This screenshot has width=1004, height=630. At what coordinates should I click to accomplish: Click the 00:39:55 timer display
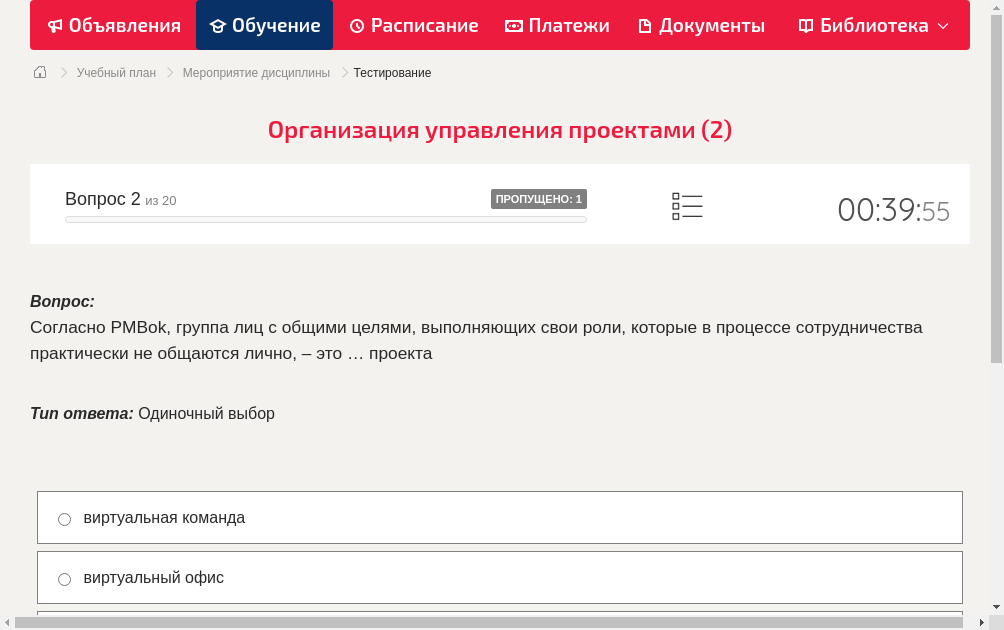pos(893,207)
